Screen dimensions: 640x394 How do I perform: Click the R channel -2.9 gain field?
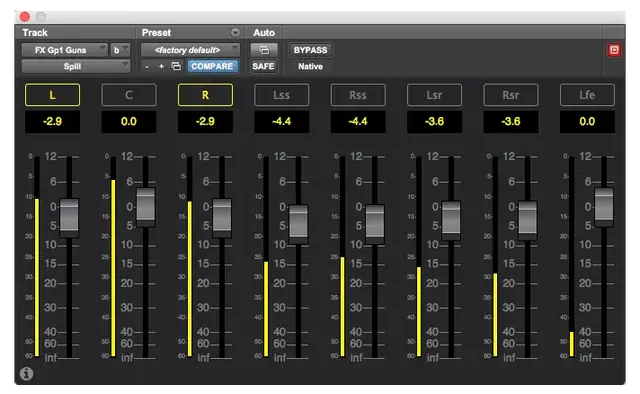205,121
